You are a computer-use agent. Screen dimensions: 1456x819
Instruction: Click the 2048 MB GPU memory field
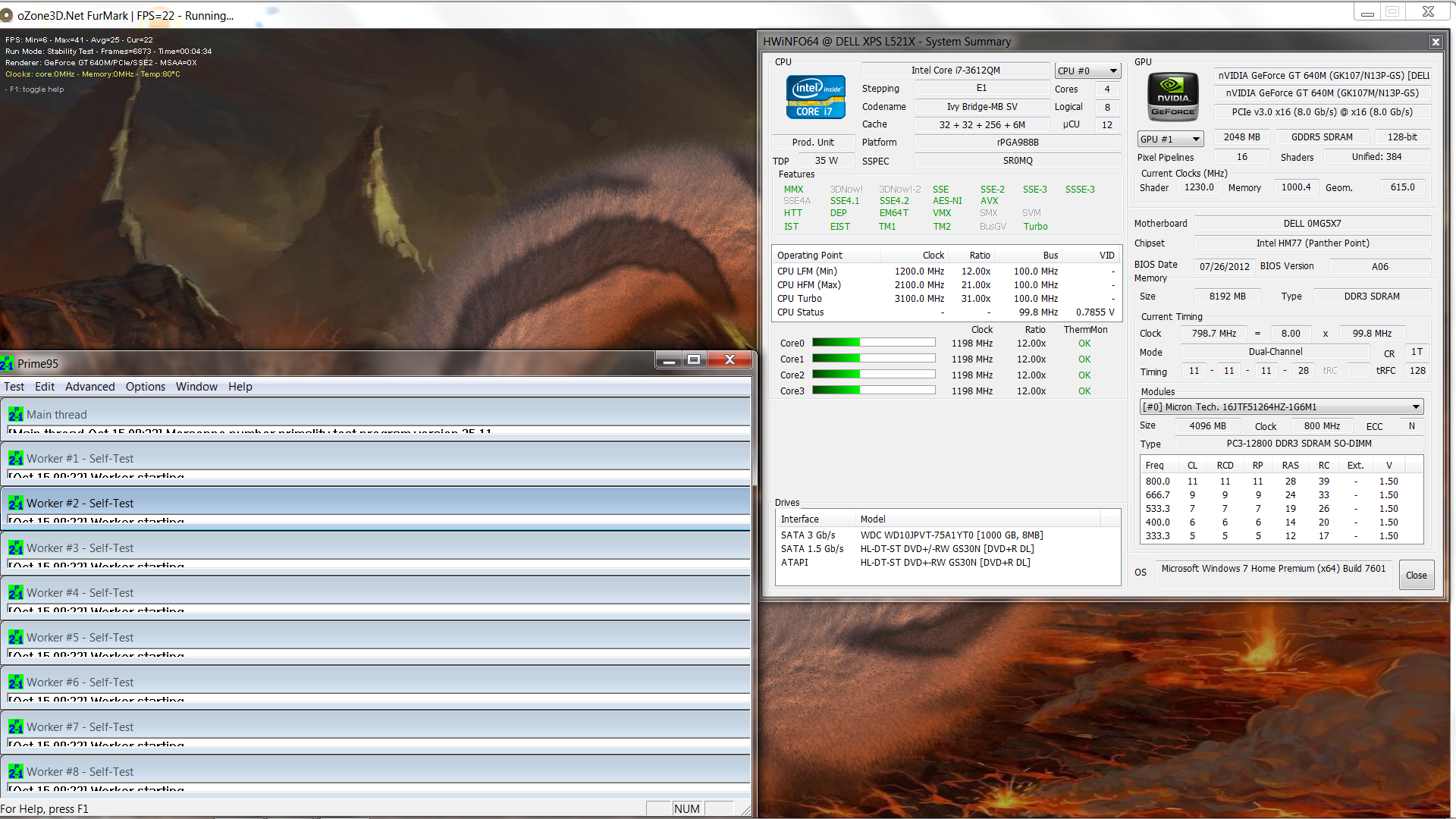click(x=1241, y=137)
